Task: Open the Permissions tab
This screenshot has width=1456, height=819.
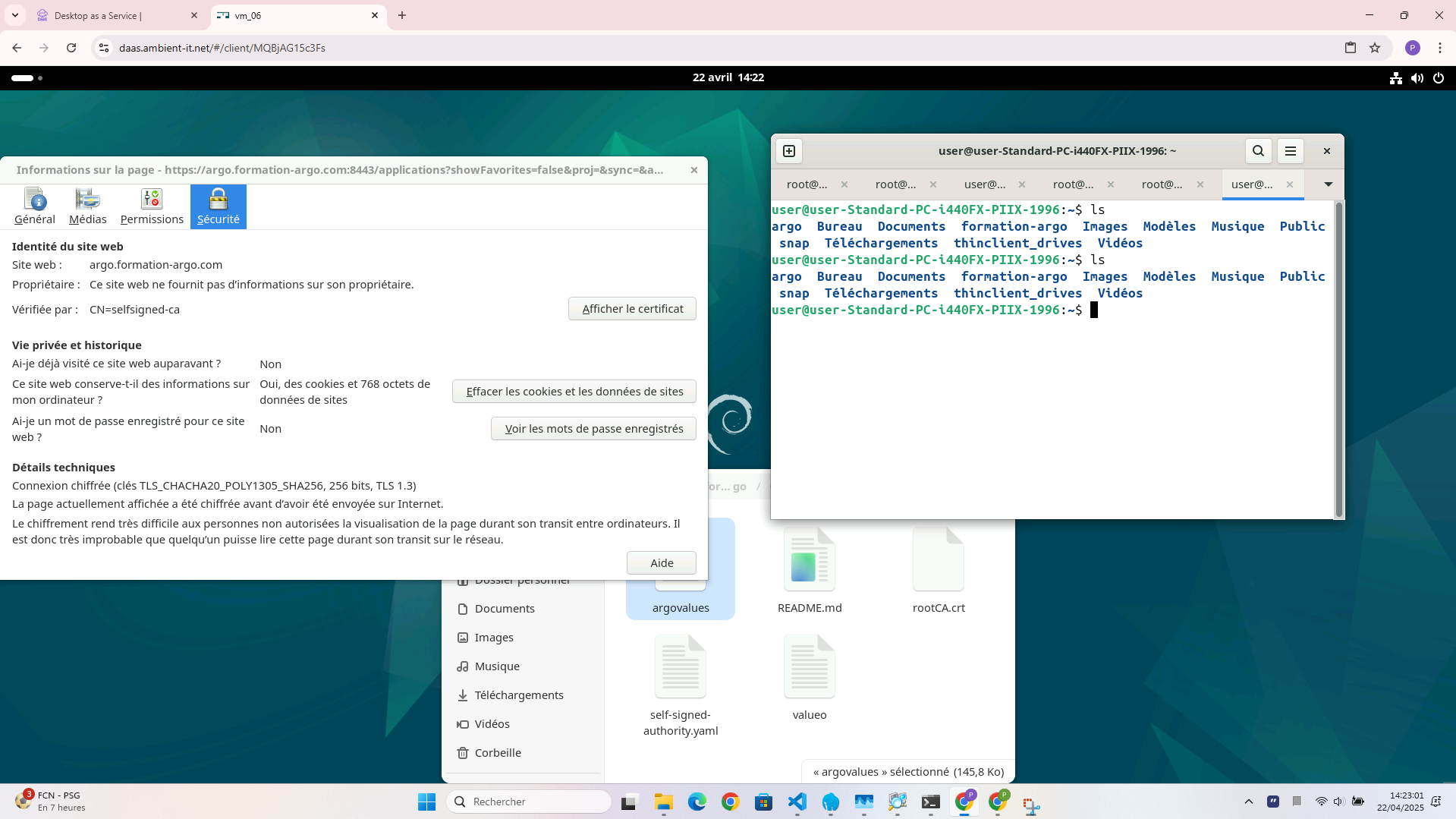Action: (152, 206)
